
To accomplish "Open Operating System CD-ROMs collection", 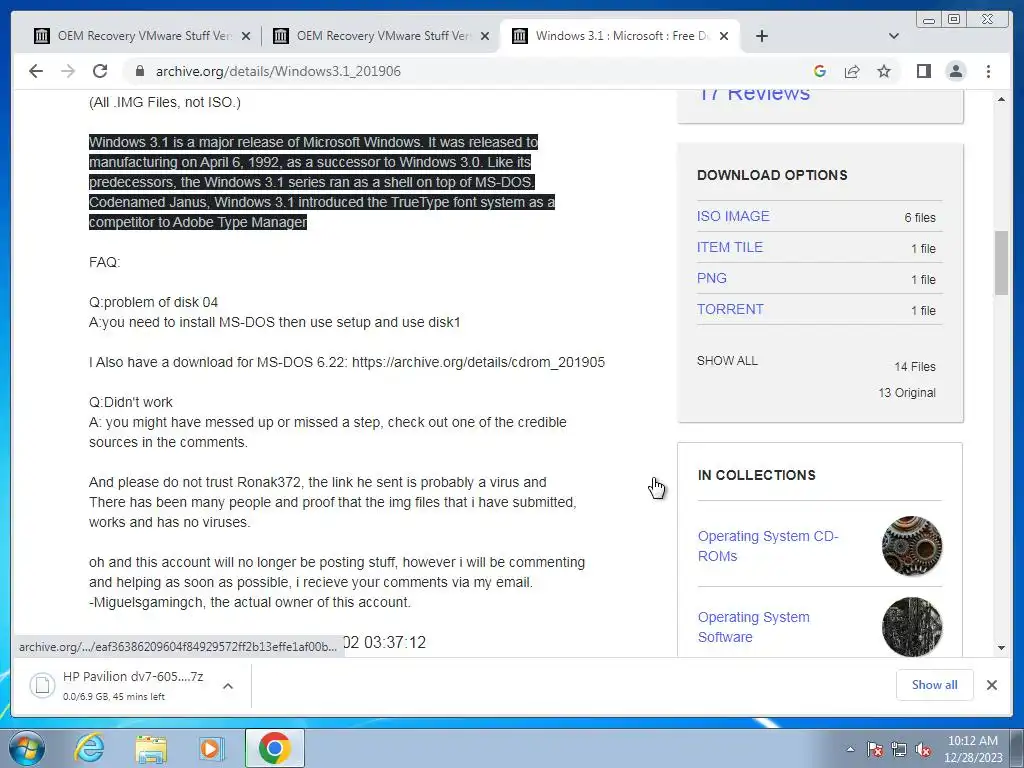I will [768, 546].
